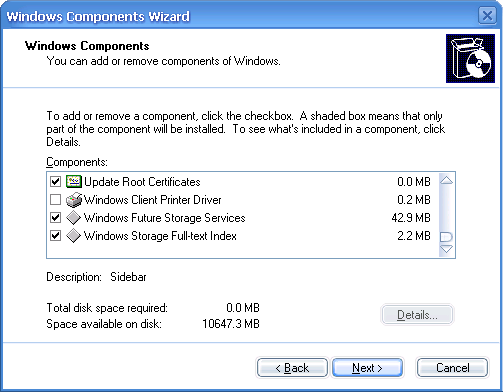Go back with the Back button

point(292,368)
